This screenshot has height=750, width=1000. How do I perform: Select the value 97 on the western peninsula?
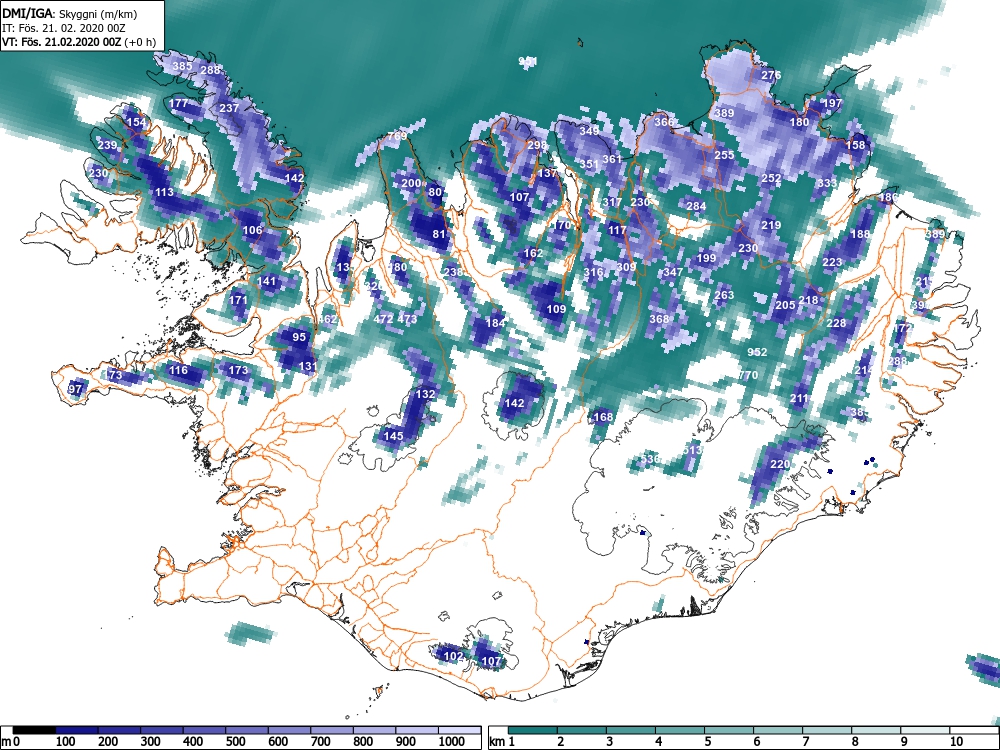(x=75, y=388)
